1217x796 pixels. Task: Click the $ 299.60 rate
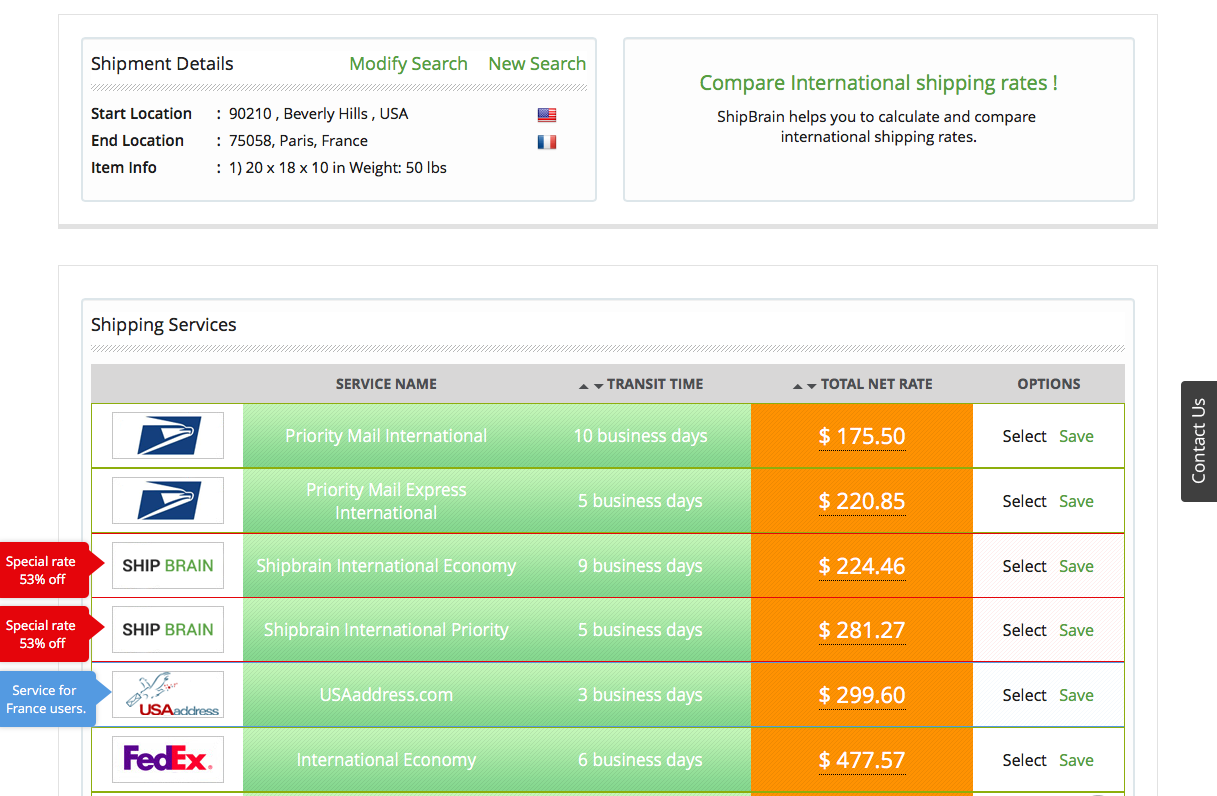click(862, 695)
